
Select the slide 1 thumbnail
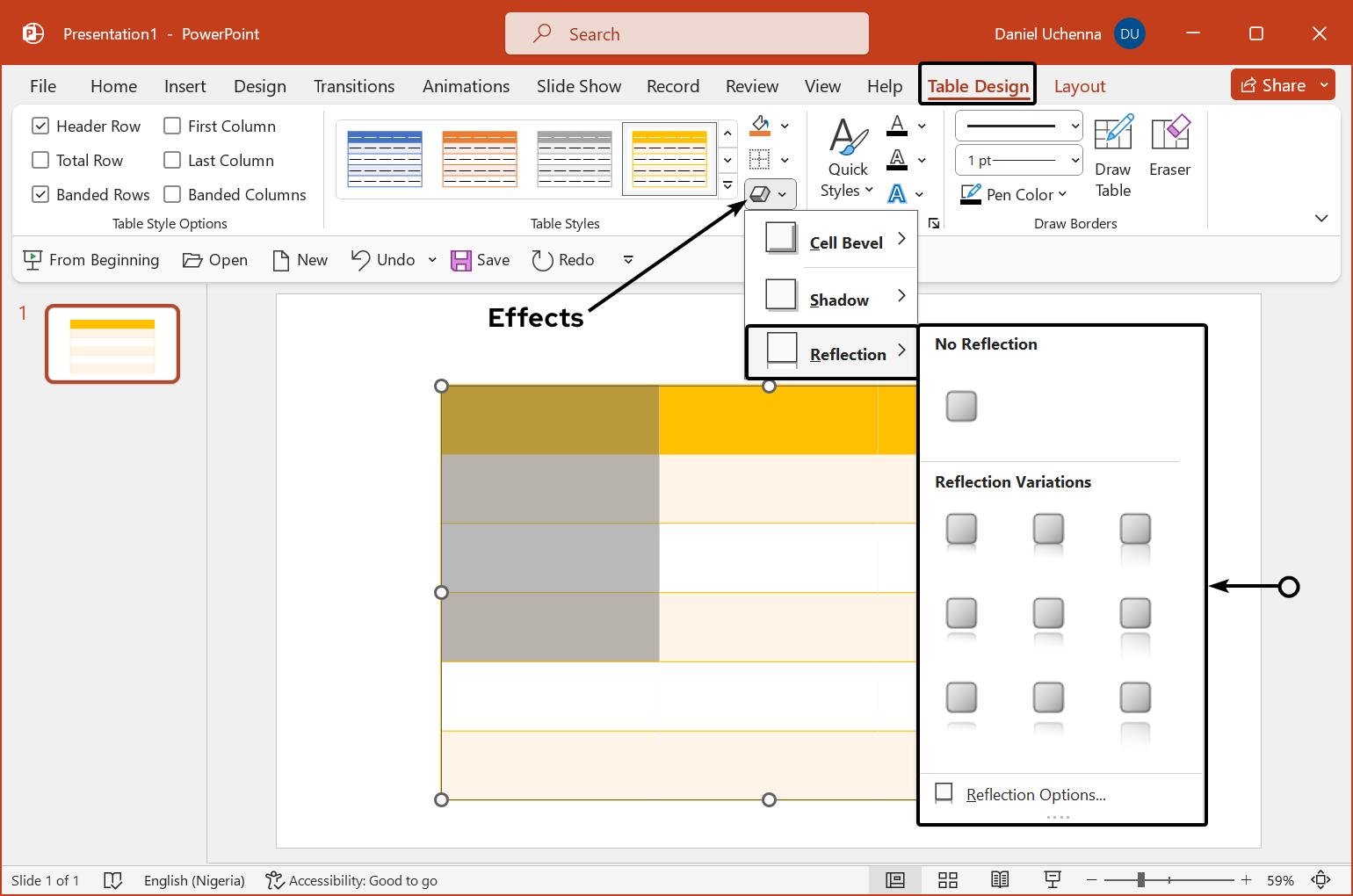pyautogui.click(x=112, y=344)
